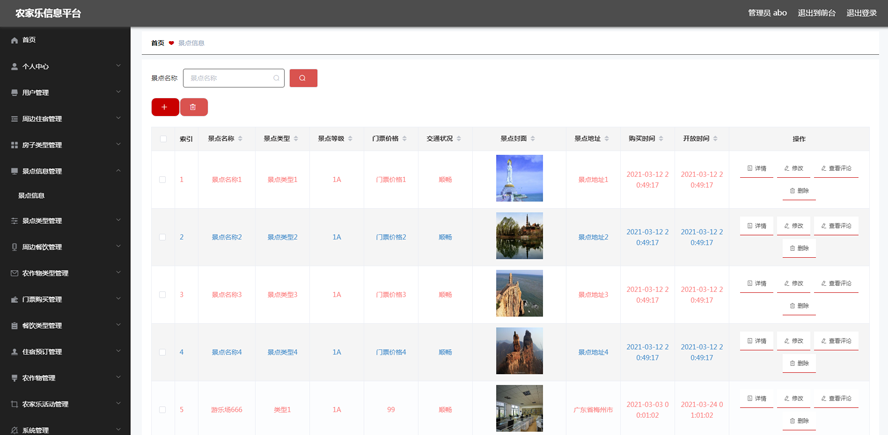
Task: Click 首页 in the breadcrumb
Action: point(157,43)
